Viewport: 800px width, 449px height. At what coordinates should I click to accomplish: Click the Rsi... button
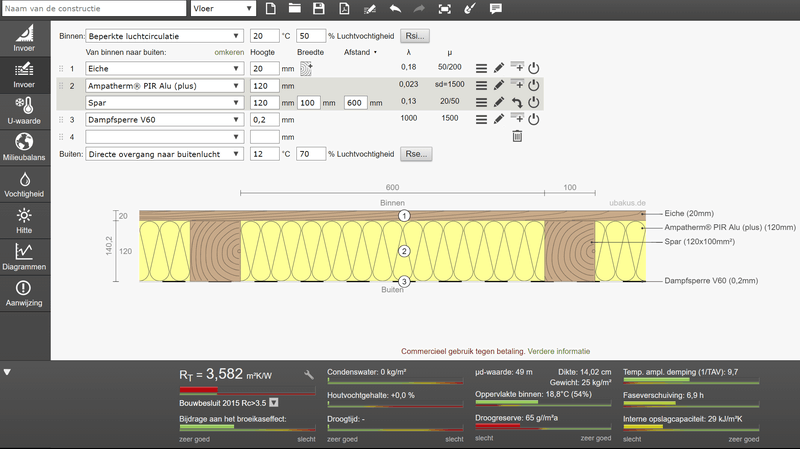point(414,36)
